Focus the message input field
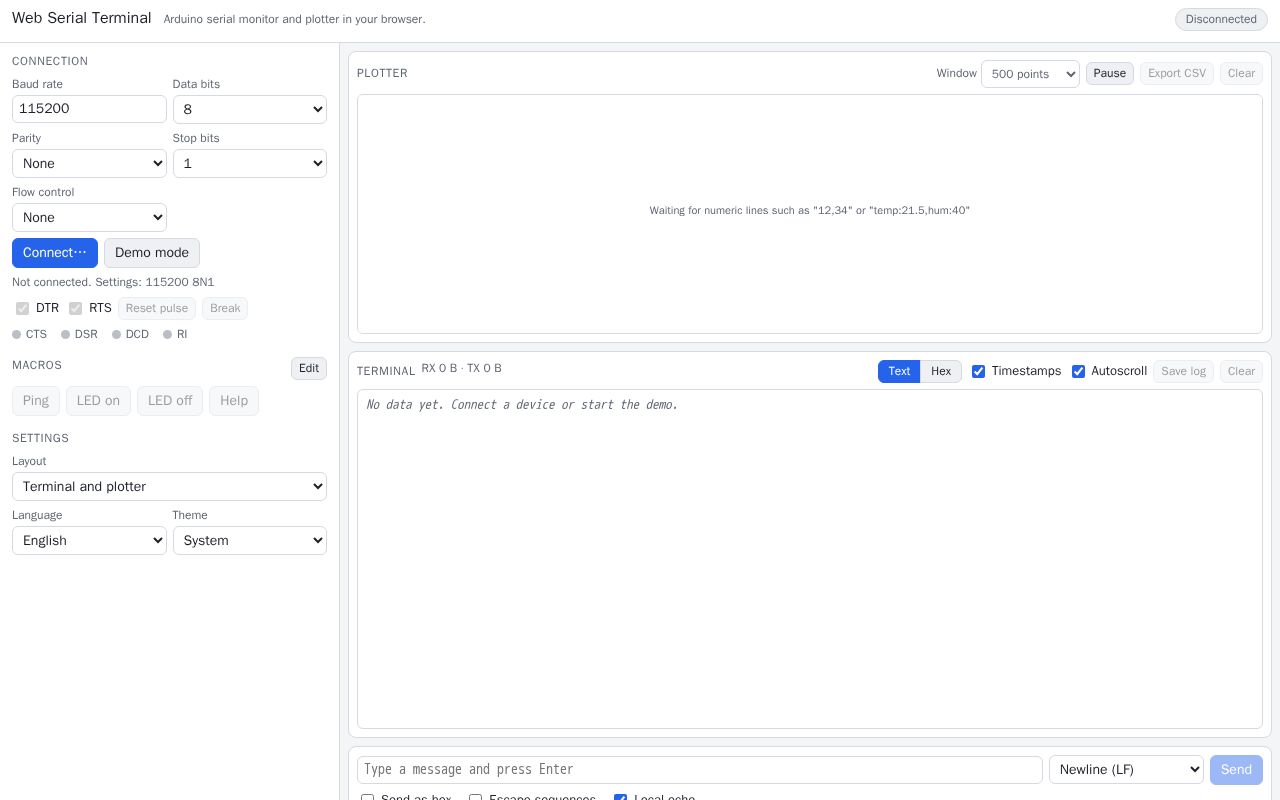The image size is (1280, 800). tap(700, 770)
